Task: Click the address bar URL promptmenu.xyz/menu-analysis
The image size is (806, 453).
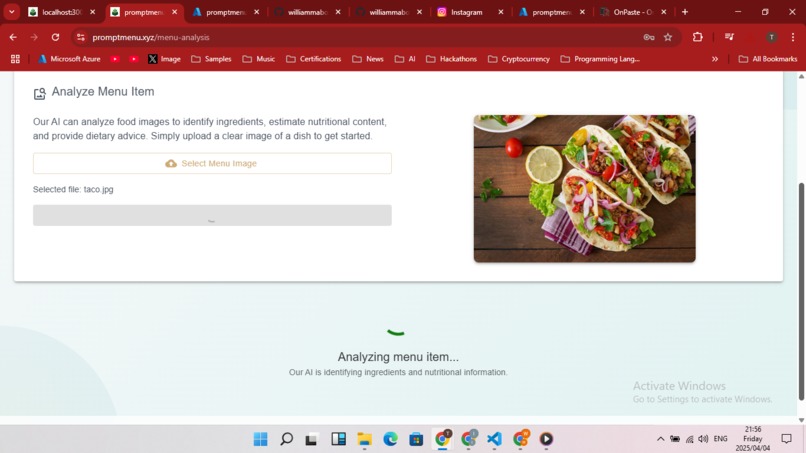Action: [151, 37]
